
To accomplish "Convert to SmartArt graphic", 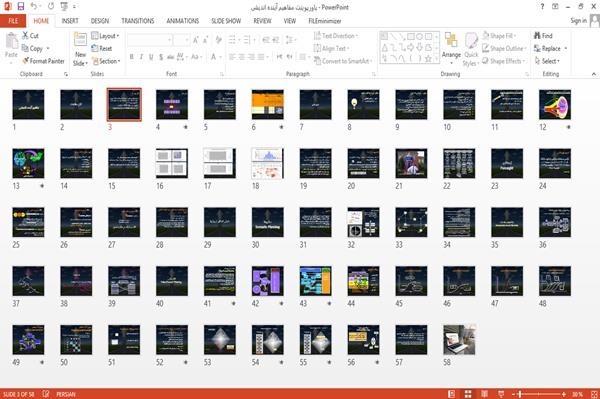I will tap(342, 61).
